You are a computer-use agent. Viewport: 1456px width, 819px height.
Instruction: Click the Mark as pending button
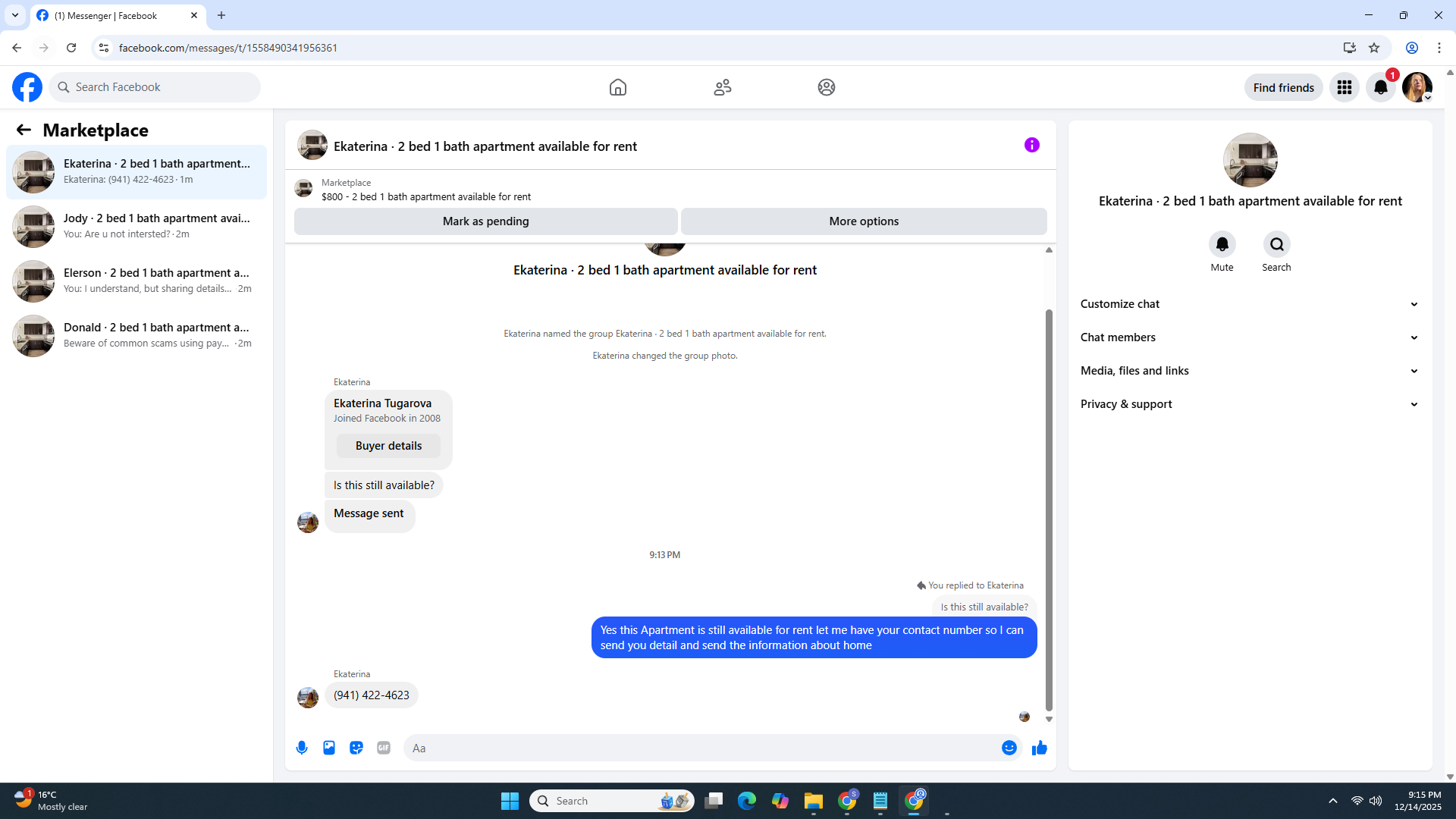tap(485, 221)
